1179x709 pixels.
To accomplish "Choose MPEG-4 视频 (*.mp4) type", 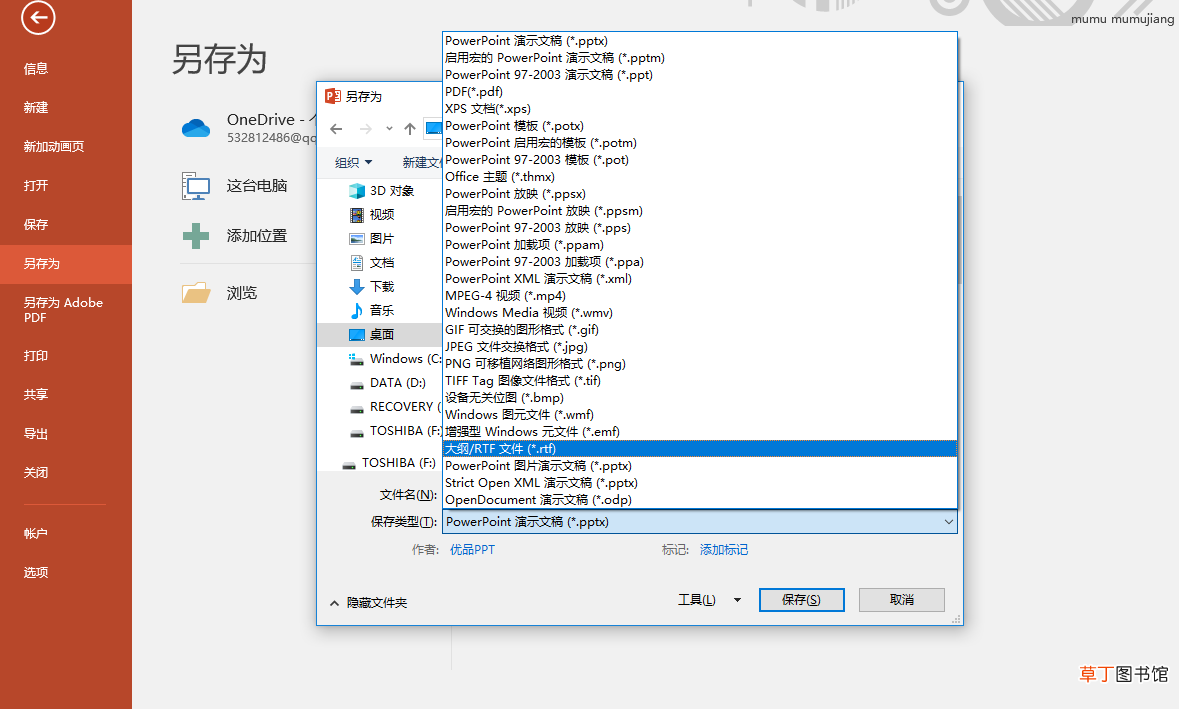I will coord(699,295).
